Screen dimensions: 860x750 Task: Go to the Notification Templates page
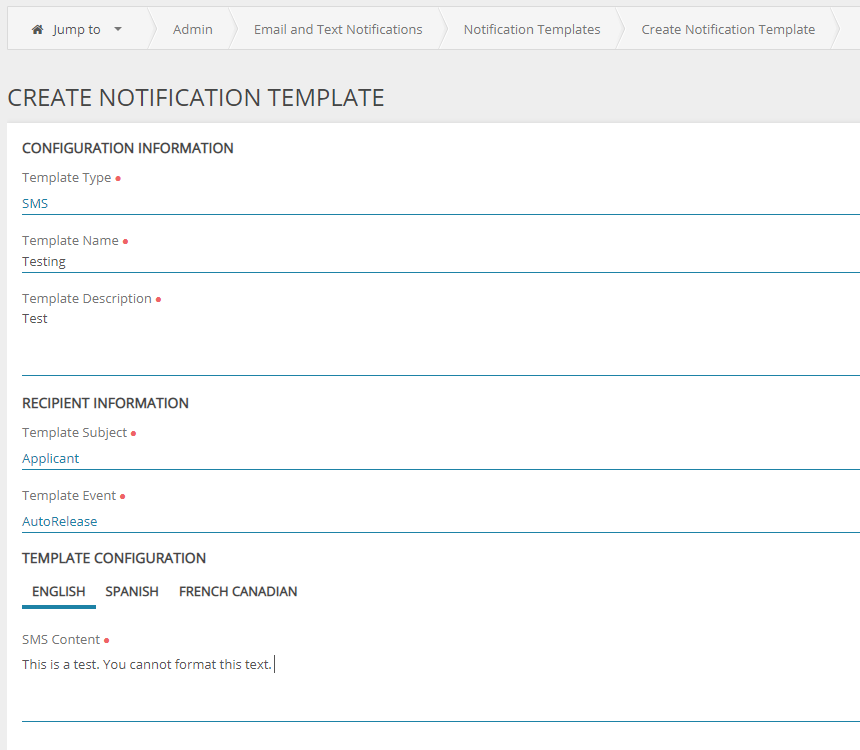(531, 29)
